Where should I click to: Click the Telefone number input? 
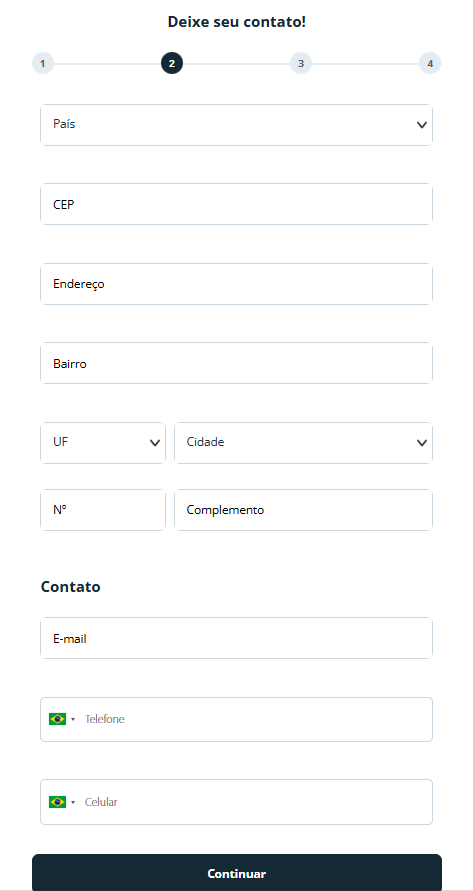[x=256, y=719]
